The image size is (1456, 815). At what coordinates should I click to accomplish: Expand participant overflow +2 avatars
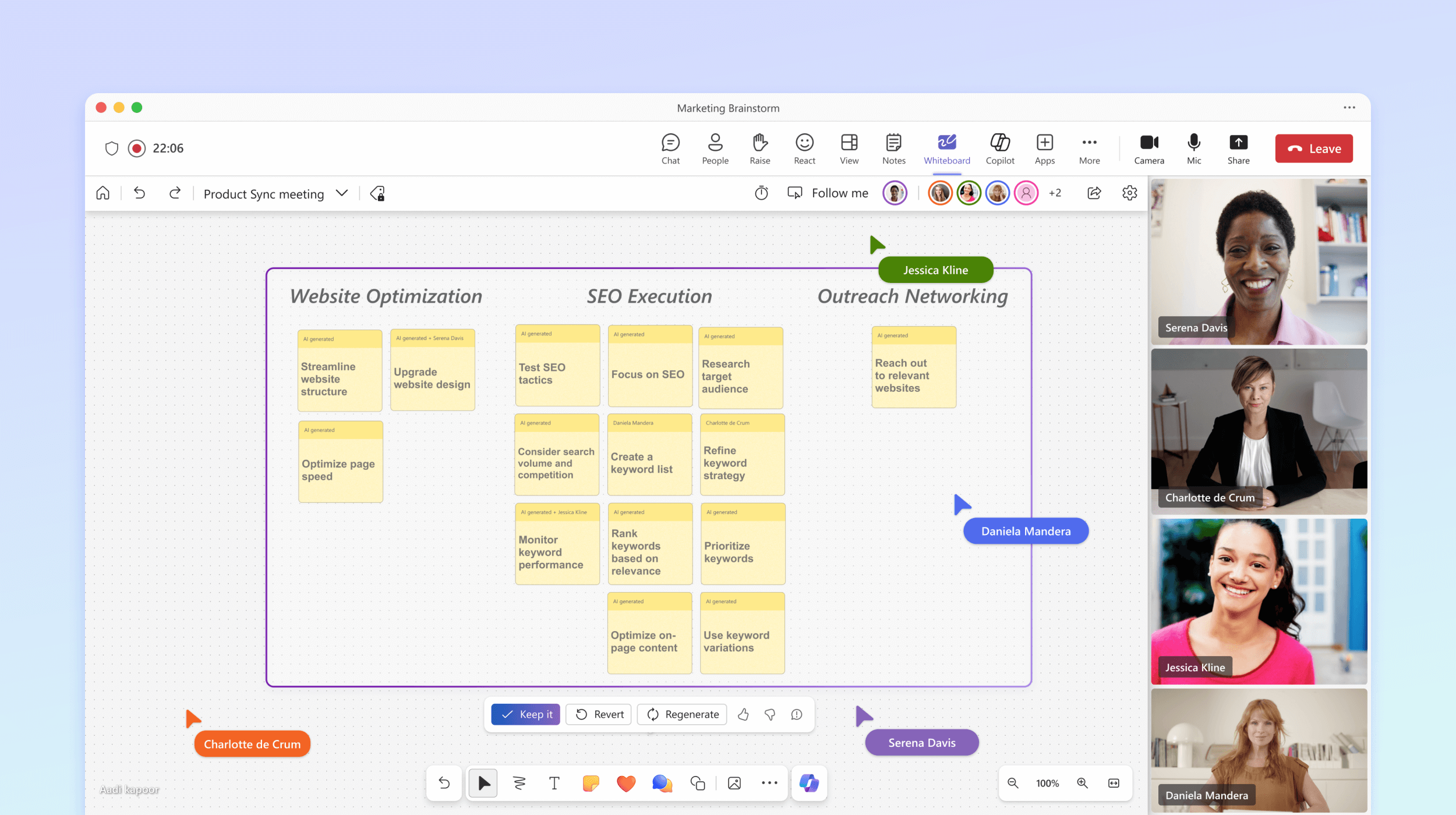pyautogui.click(x=1054, y=194)
